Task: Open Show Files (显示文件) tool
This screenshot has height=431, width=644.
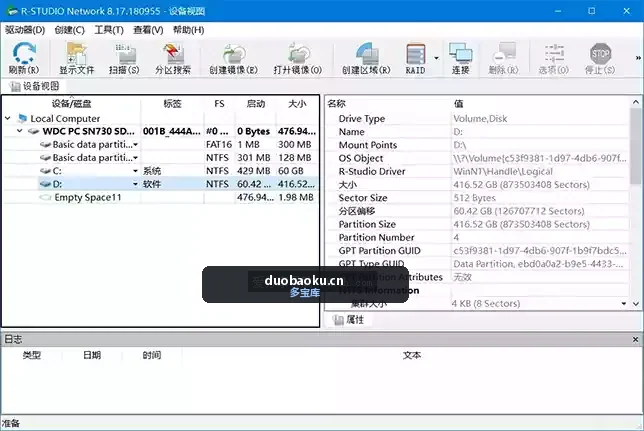Action: point(77,58)
